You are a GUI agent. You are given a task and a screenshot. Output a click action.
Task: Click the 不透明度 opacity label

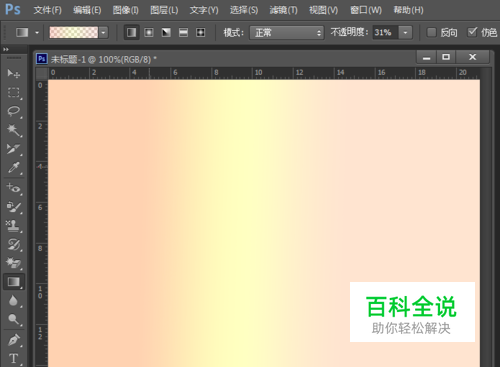(x=349, y=32)
